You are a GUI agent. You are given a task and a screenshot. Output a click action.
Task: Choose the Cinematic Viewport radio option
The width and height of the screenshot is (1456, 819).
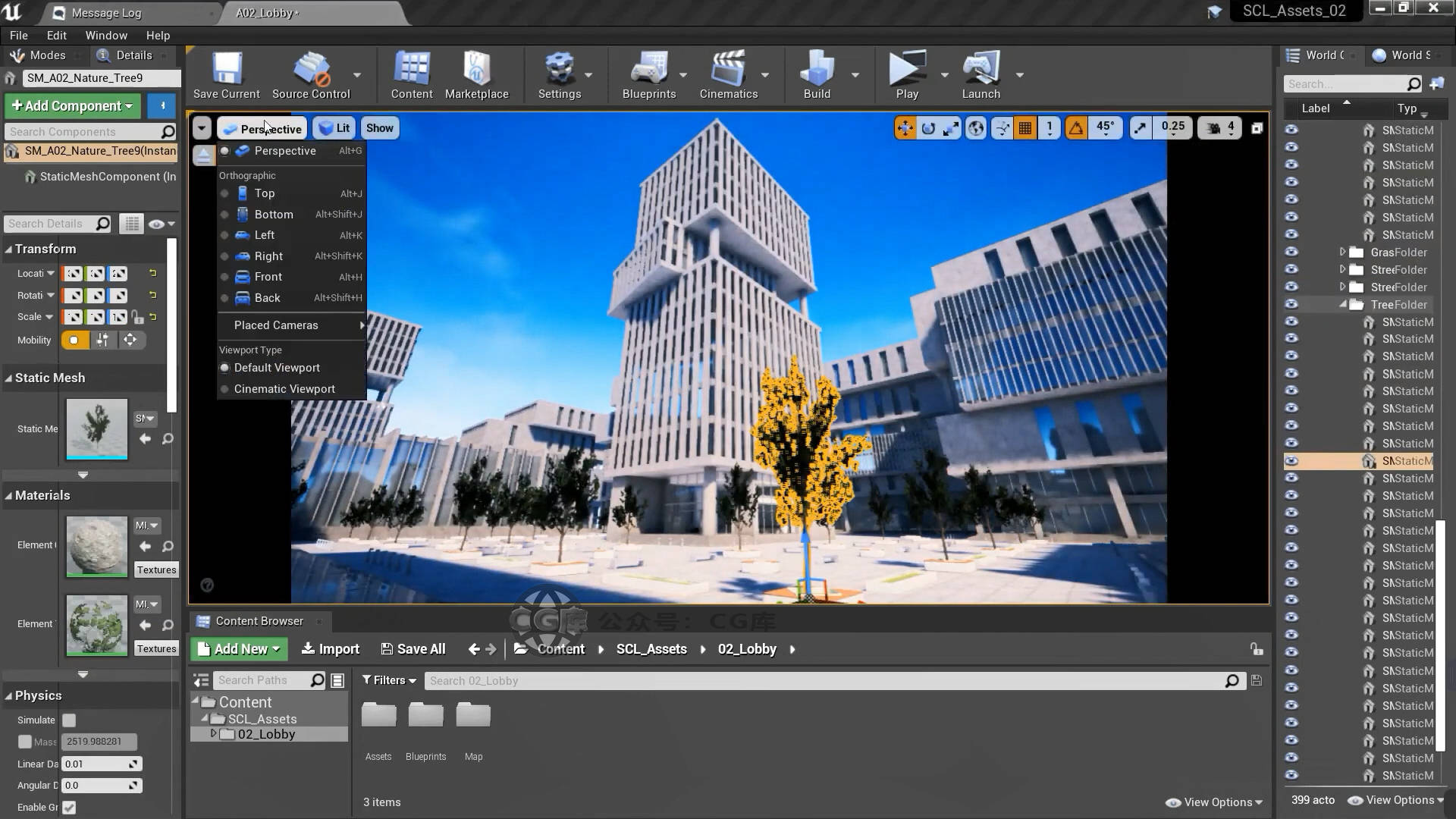click(284, 389)
